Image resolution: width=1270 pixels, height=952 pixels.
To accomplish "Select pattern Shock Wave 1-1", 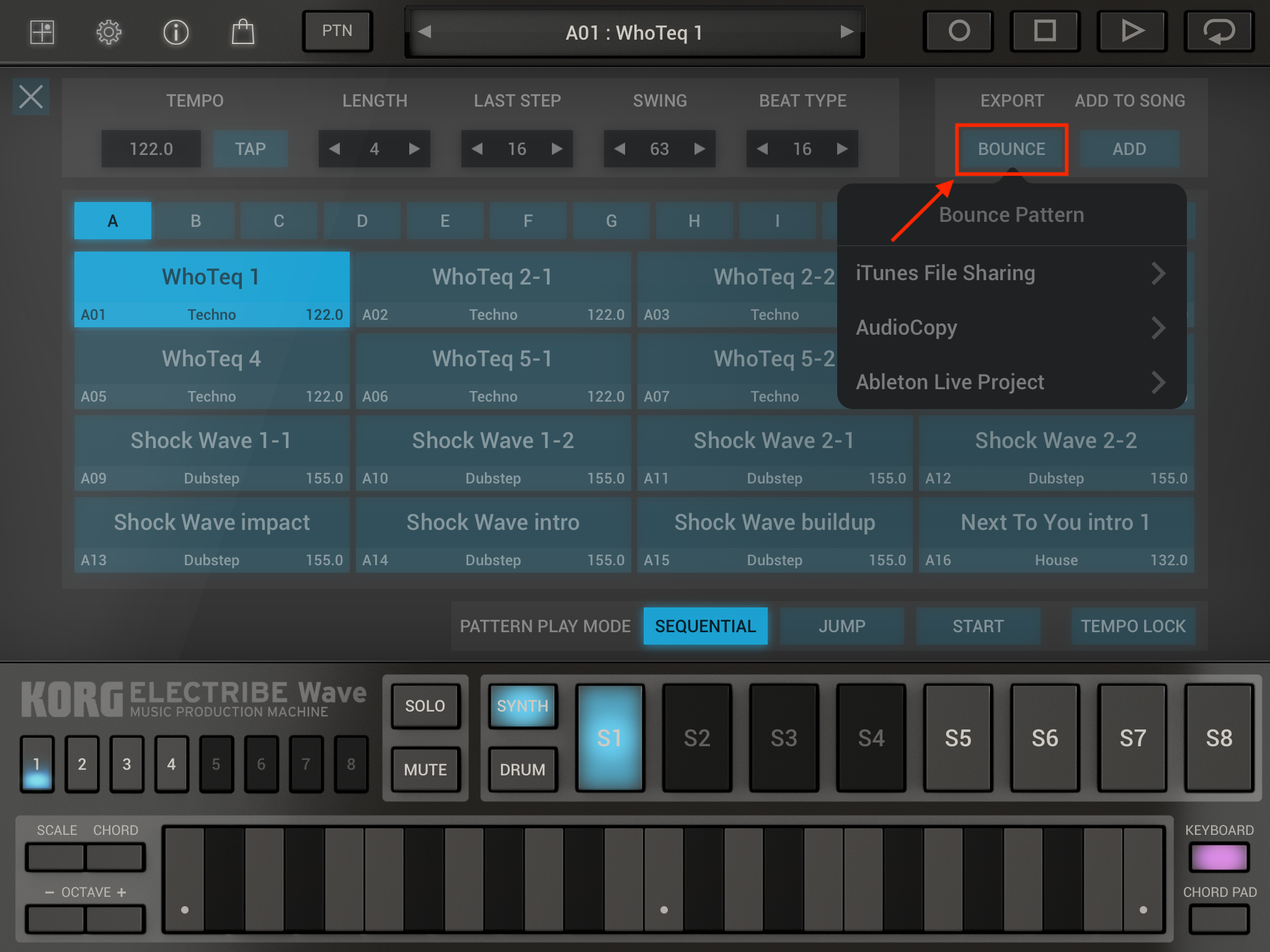I will pyautogui.click(x=212, y=453).
